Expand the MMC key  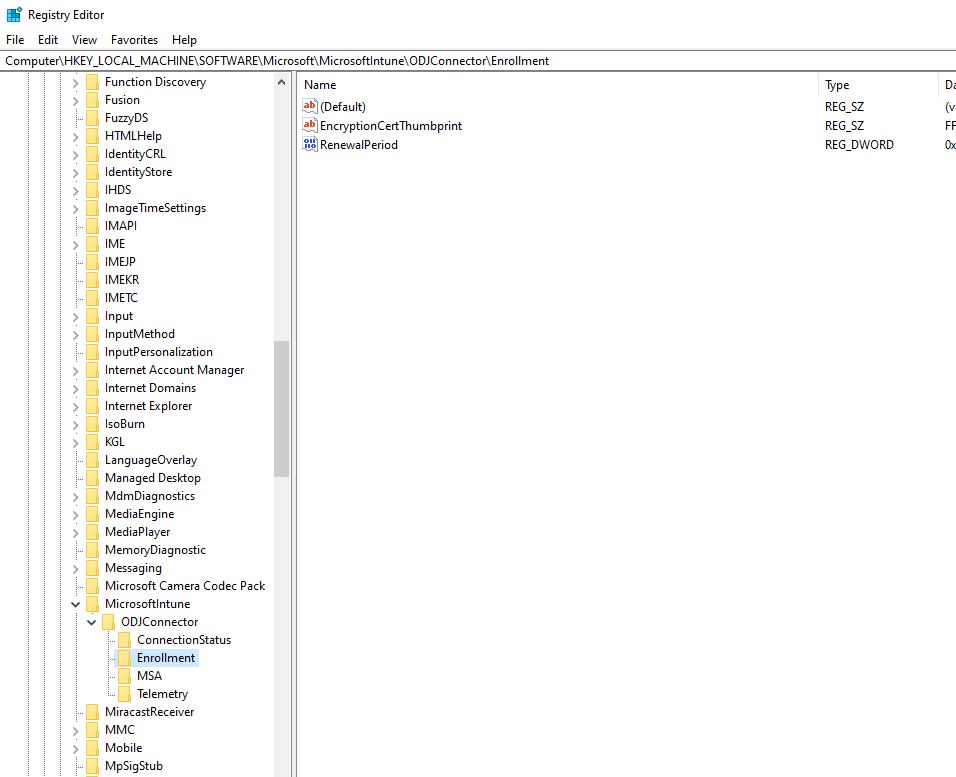pos(76,730)
